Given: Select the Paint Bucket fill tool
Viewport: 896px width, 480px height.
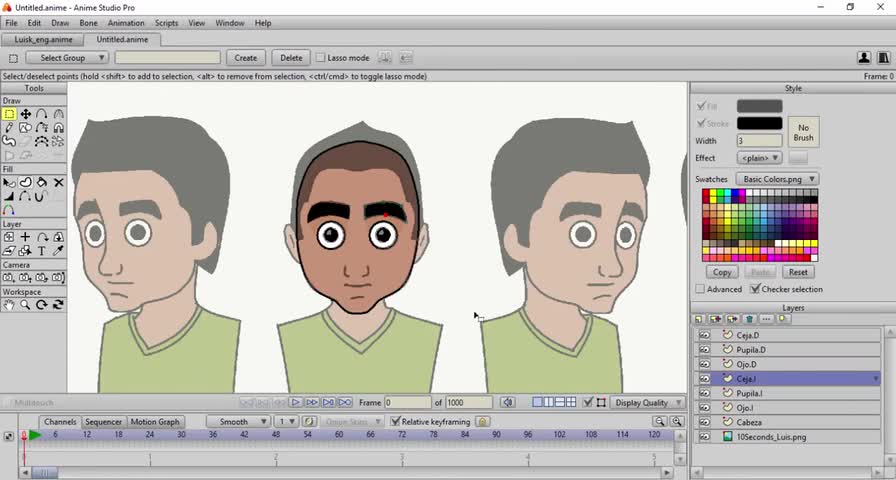Looking at the screenshot, I should pyautogui.click(x=42, y=183).
